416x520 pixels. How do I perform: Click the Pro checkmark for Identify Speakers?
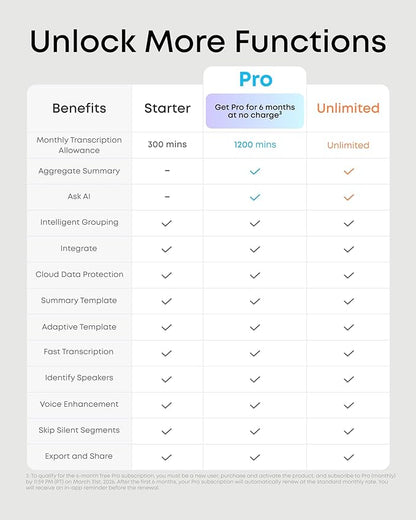tap(255, 379)
